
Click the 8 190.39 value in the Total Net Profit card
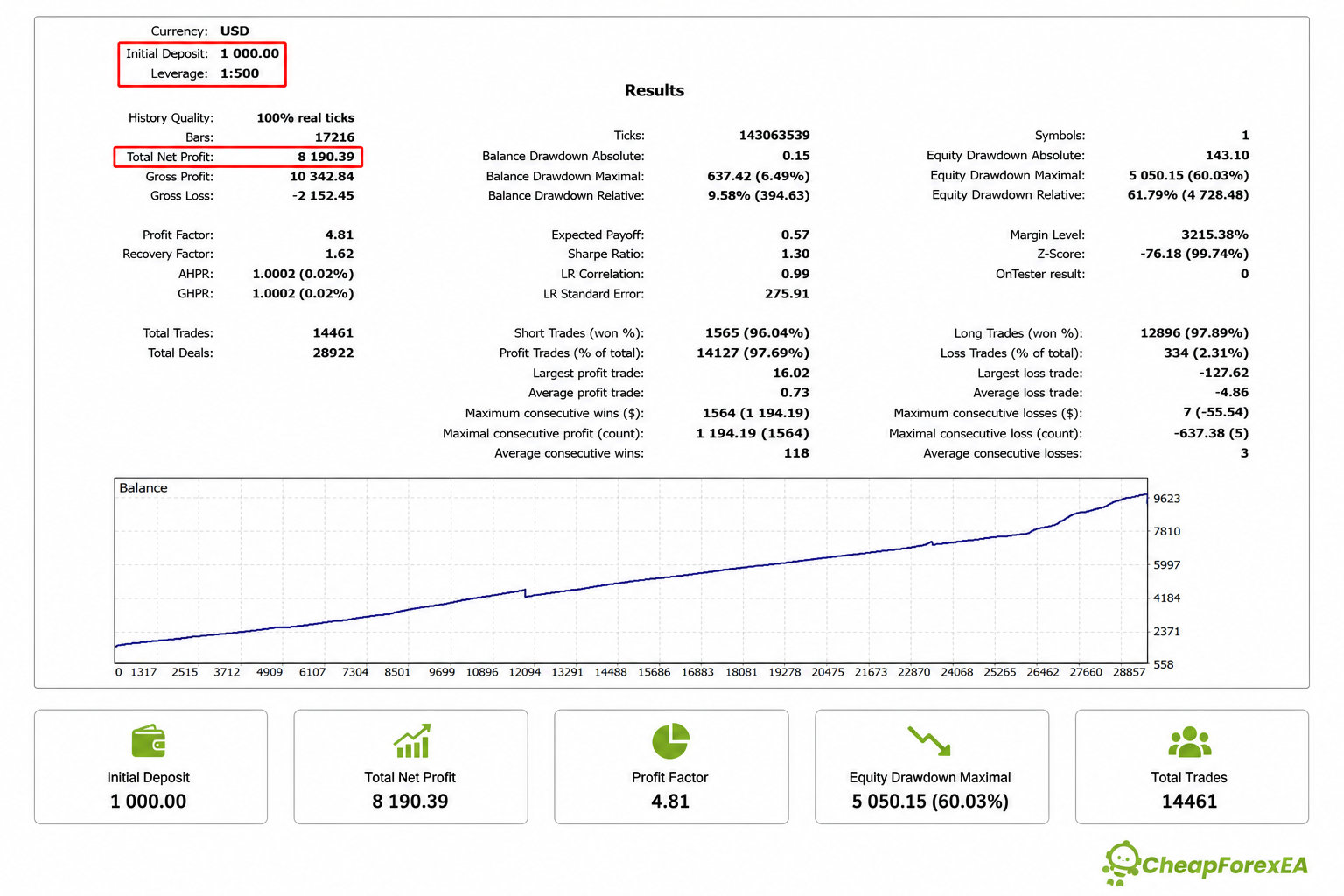[410, 801]
